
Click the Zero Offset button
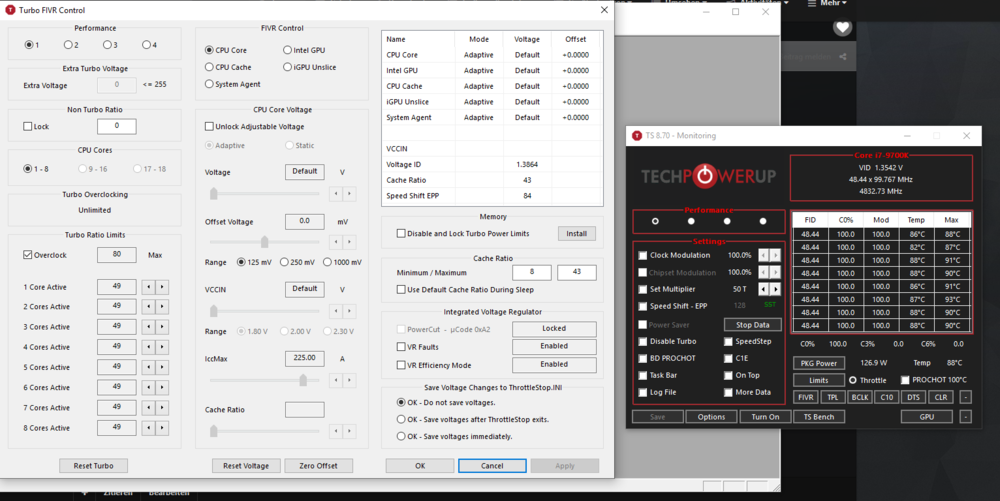(x=319, y=466)
